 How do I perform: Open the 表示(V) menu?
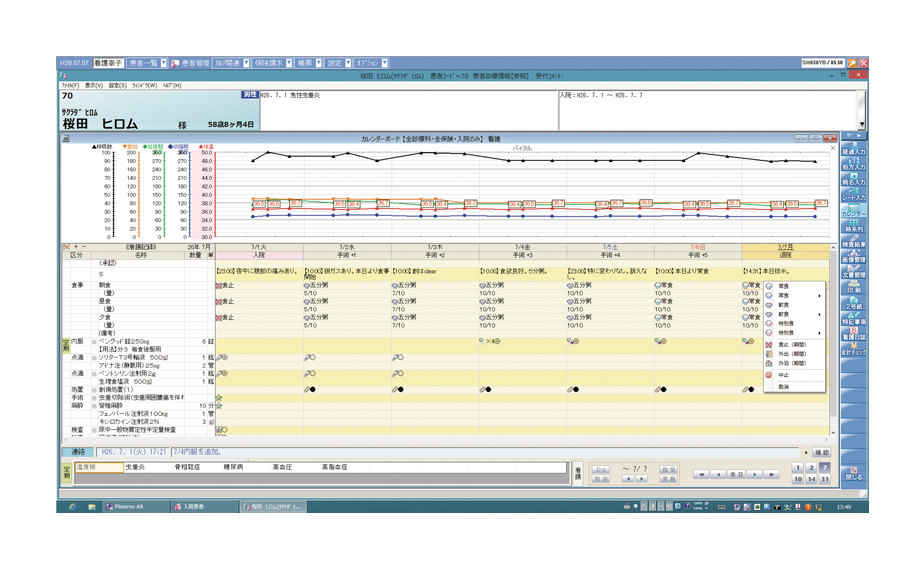(x=94, y=85)
